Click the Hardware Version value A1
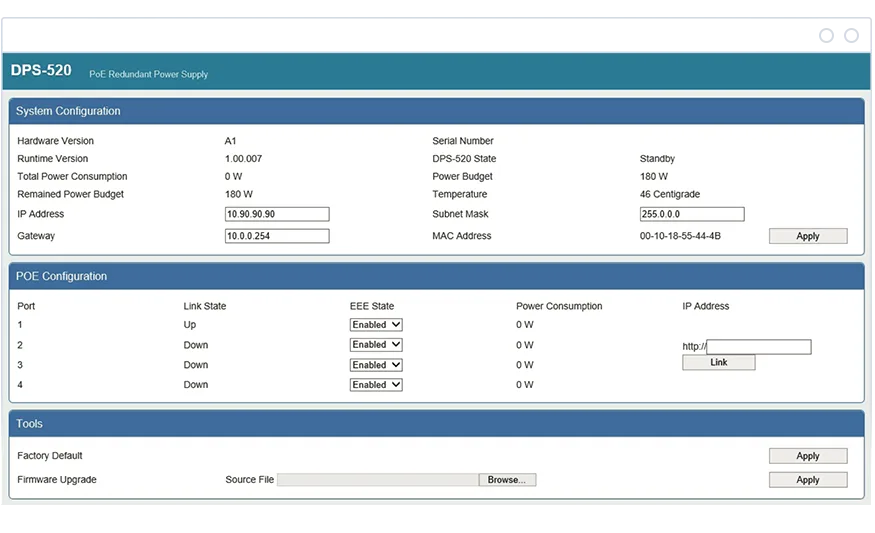875x533 pixels. pyautogui.click(x=230, y=141)
